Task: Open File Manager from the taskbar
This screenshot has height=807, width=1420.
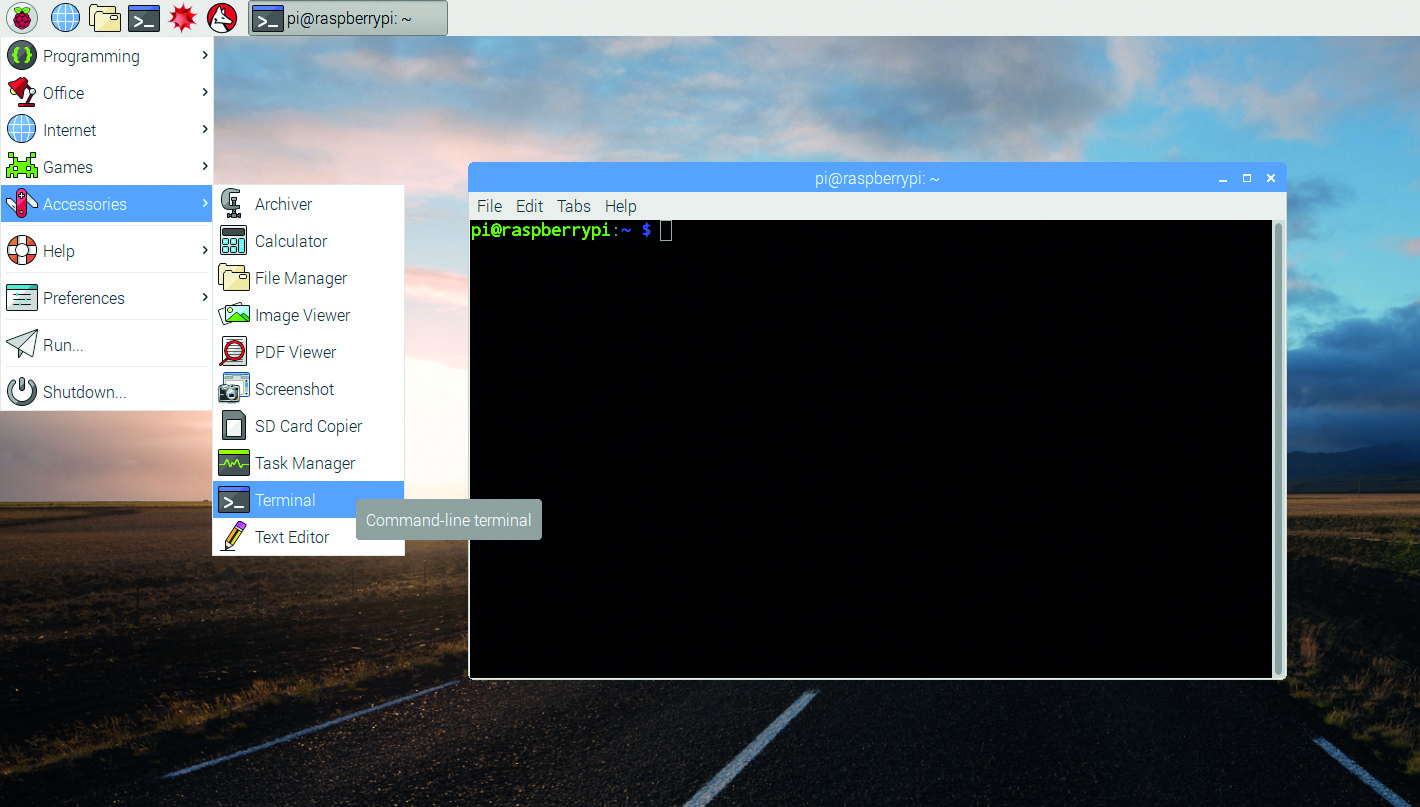Action: (105, 17)
